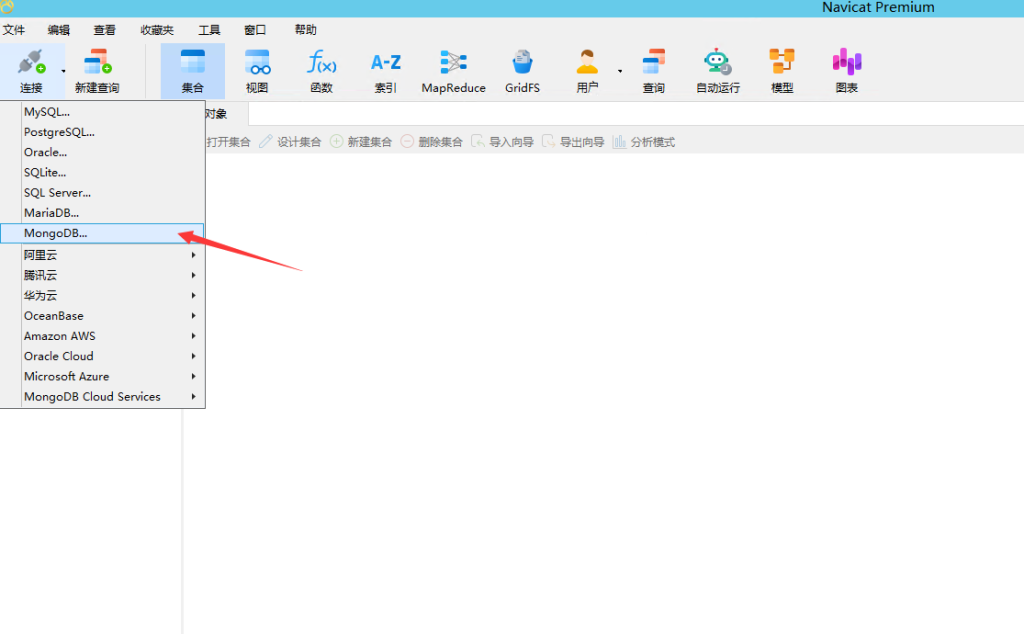Viewport: 1024px width, 634px height.
Task: Switch to the Objects (对象) tab
Action: tap(215, 114)
